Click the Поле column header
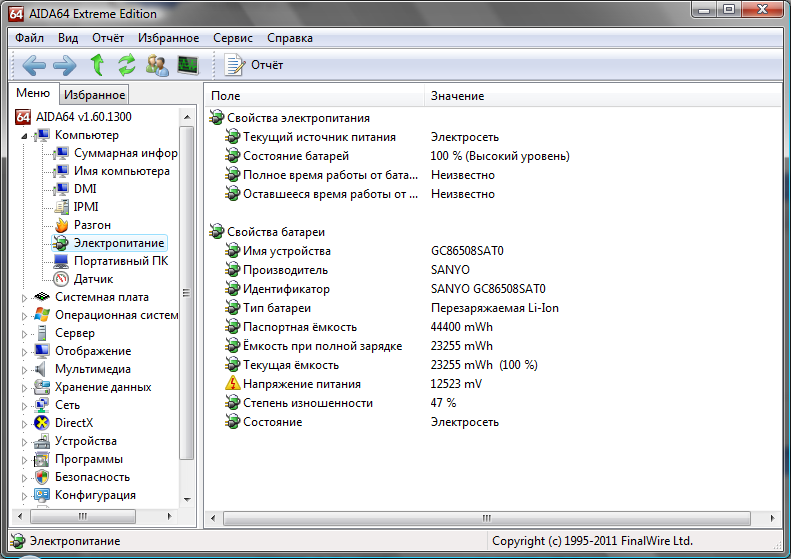This screenshot has width=791, height=559. 315,96
